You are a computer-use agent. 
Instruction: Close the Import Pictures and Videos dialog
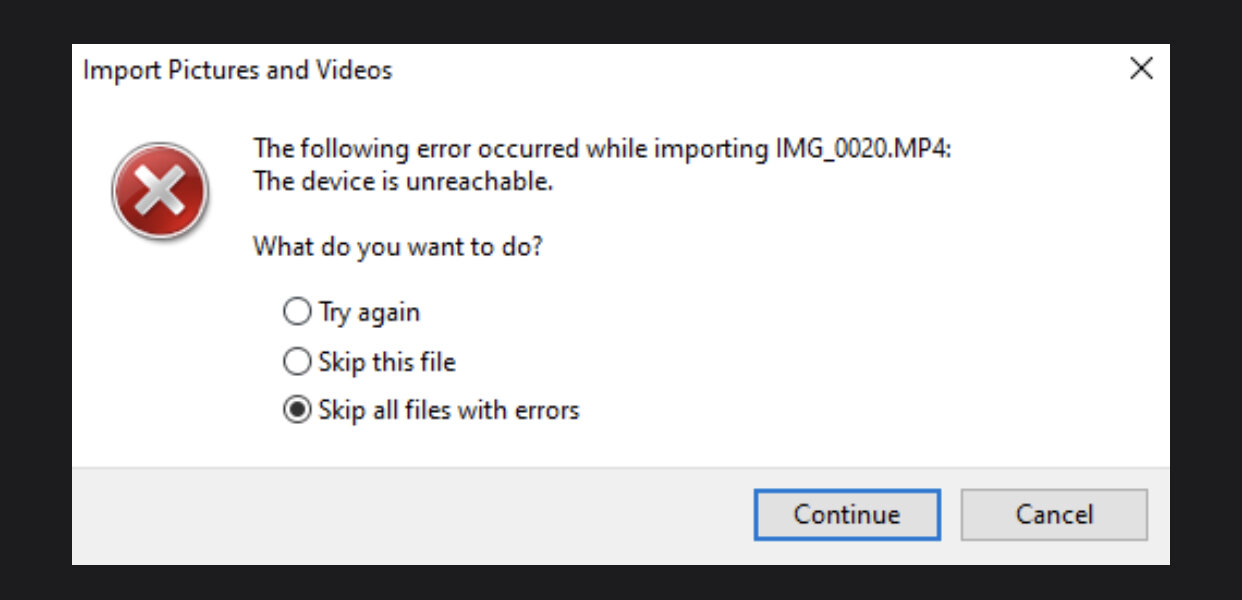click(x=1141, y=69)
